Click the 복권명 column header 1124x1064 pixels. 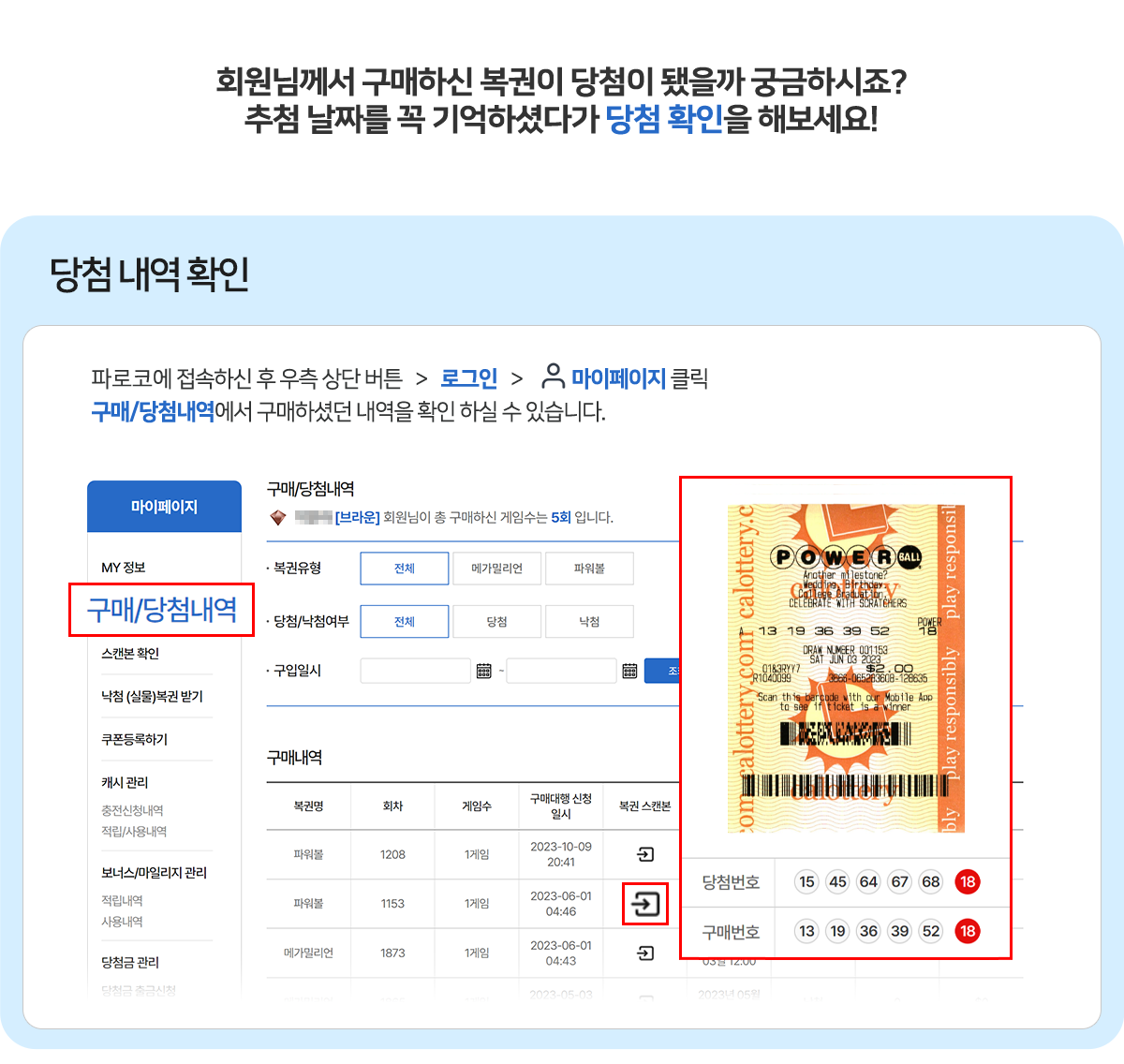pos(308,806)
